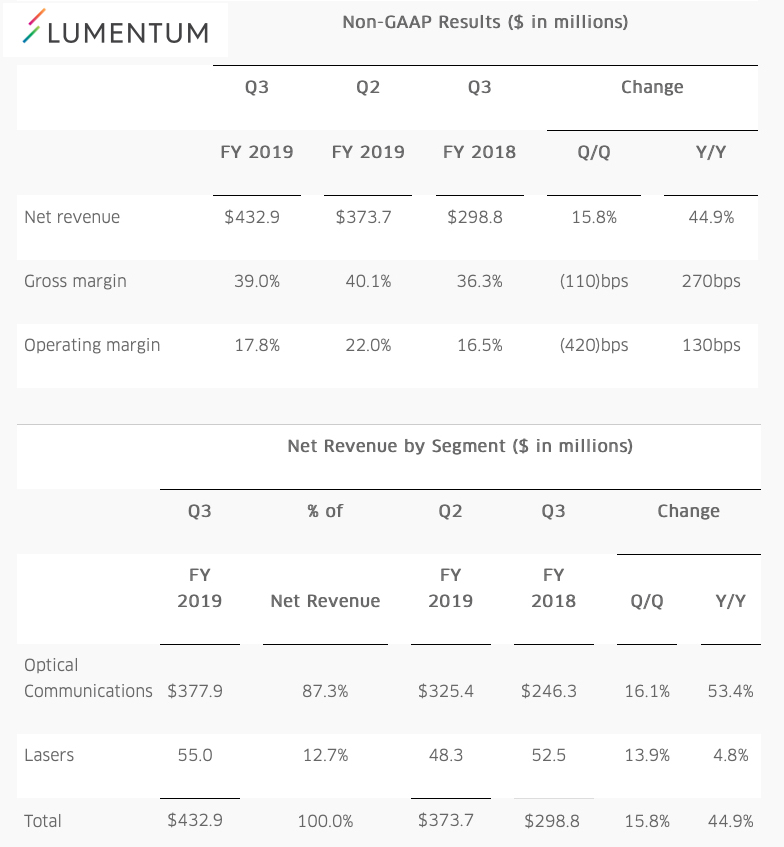Click the (420)bps operating margin change
Viewport: 784px width, 847px height.
pyautogui.click(x=594, y=345)
